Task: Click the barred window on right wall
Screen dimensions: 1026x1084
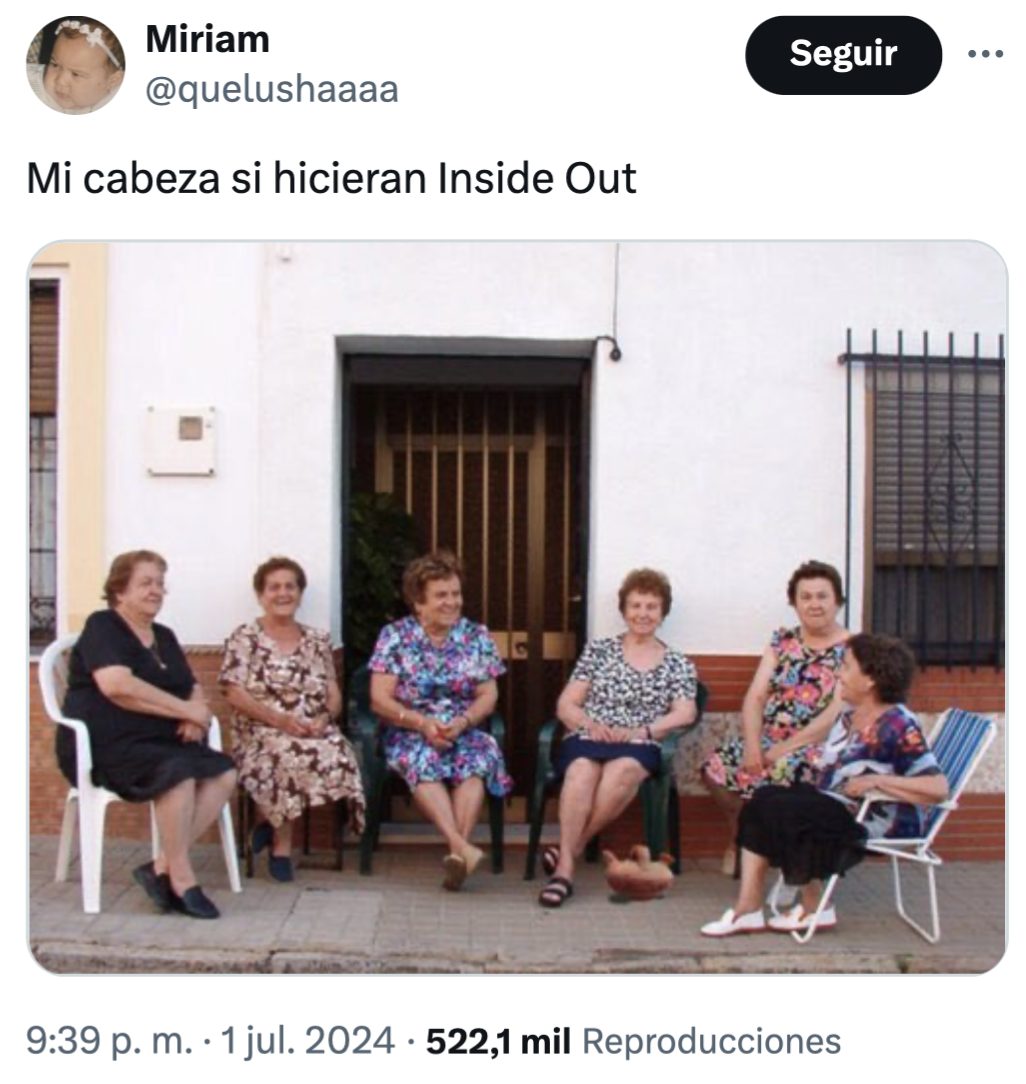Action: click(x=924, y=498)
